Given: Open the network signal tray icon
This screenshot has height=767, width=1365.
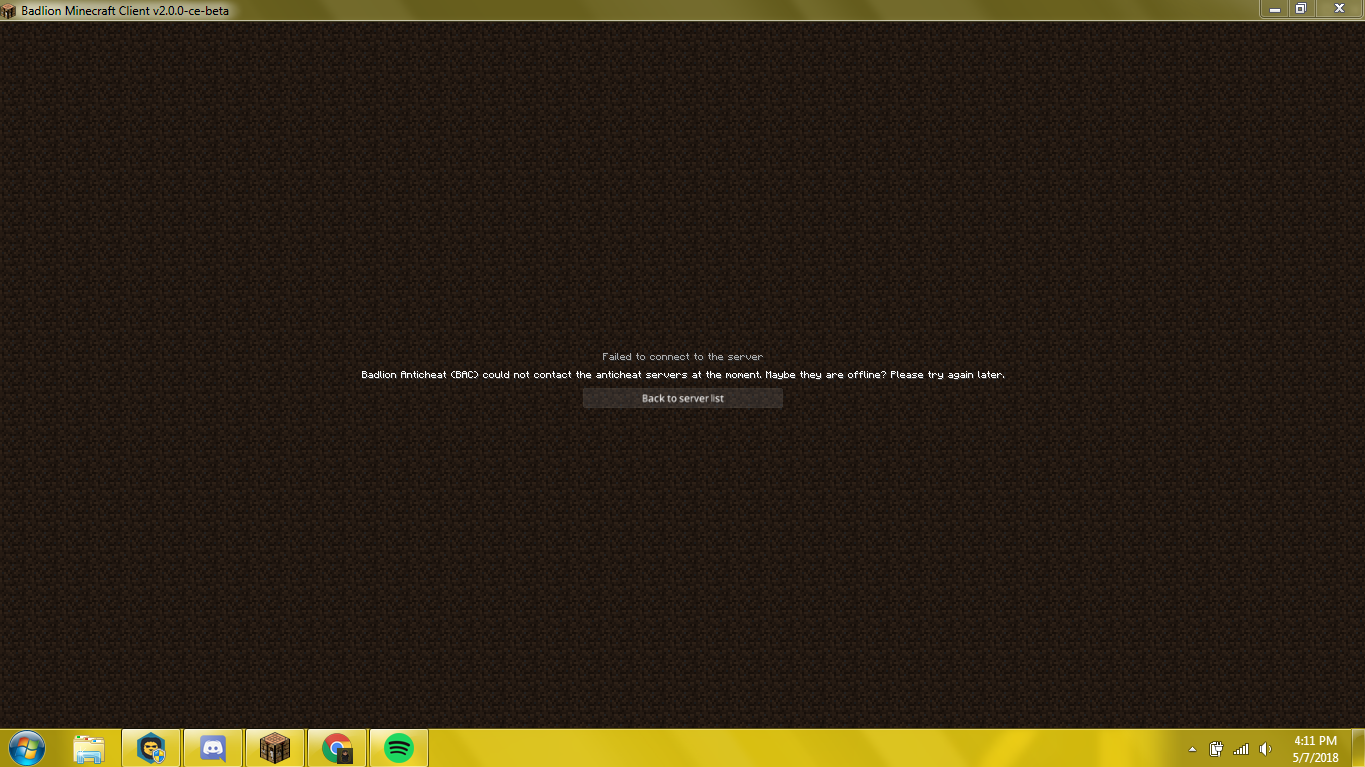Looking at the screenshot, I should [x=1241, y=748].
